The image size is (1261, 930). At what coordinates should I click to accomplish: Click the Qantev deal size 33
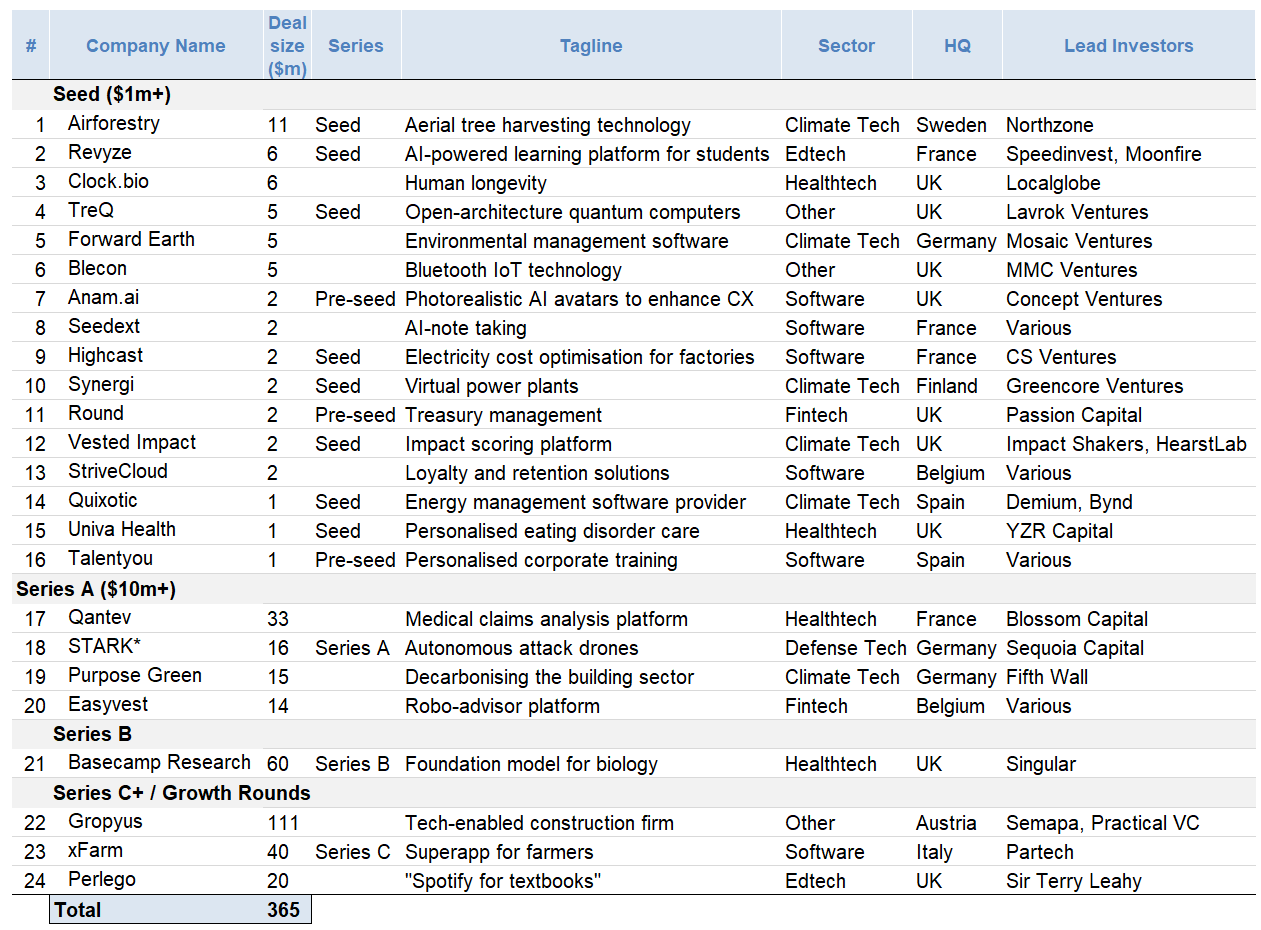(x=278, y=619)
